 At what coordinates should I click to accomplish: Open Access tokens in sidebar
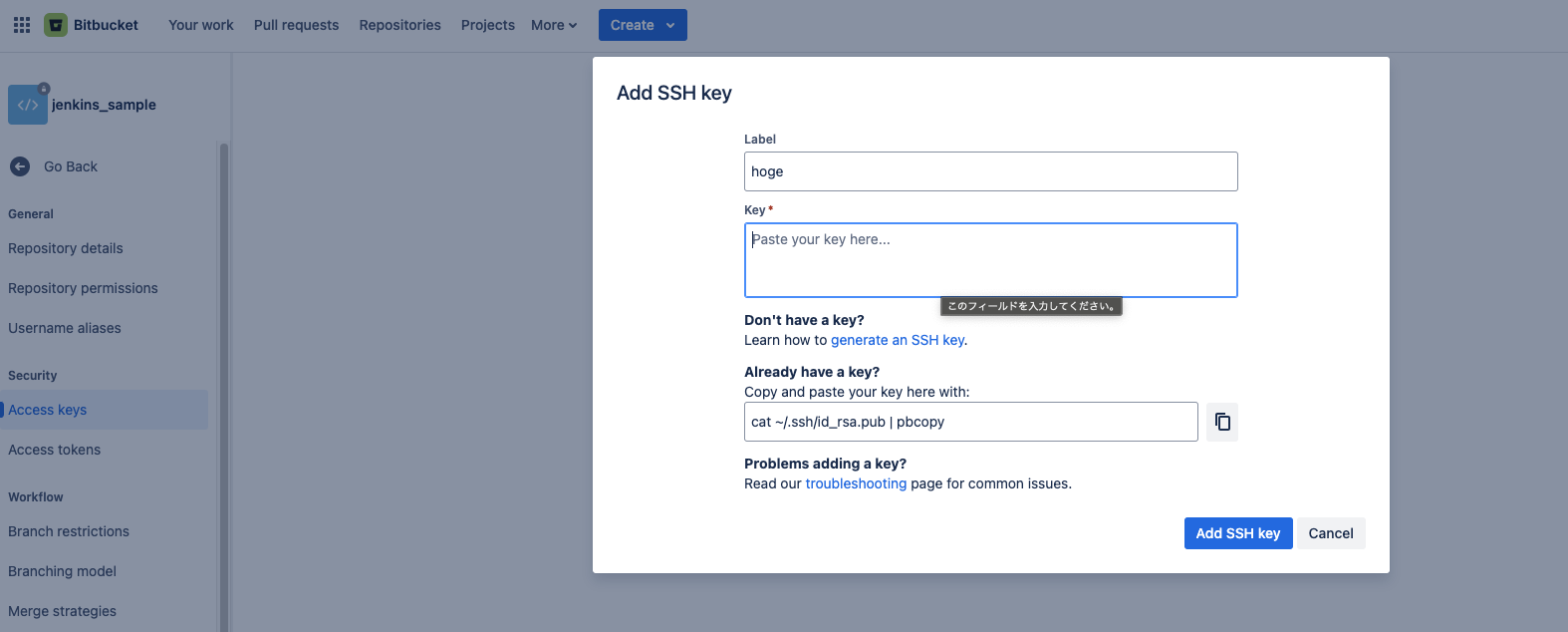pyautogui.click(x=55, y=450)
